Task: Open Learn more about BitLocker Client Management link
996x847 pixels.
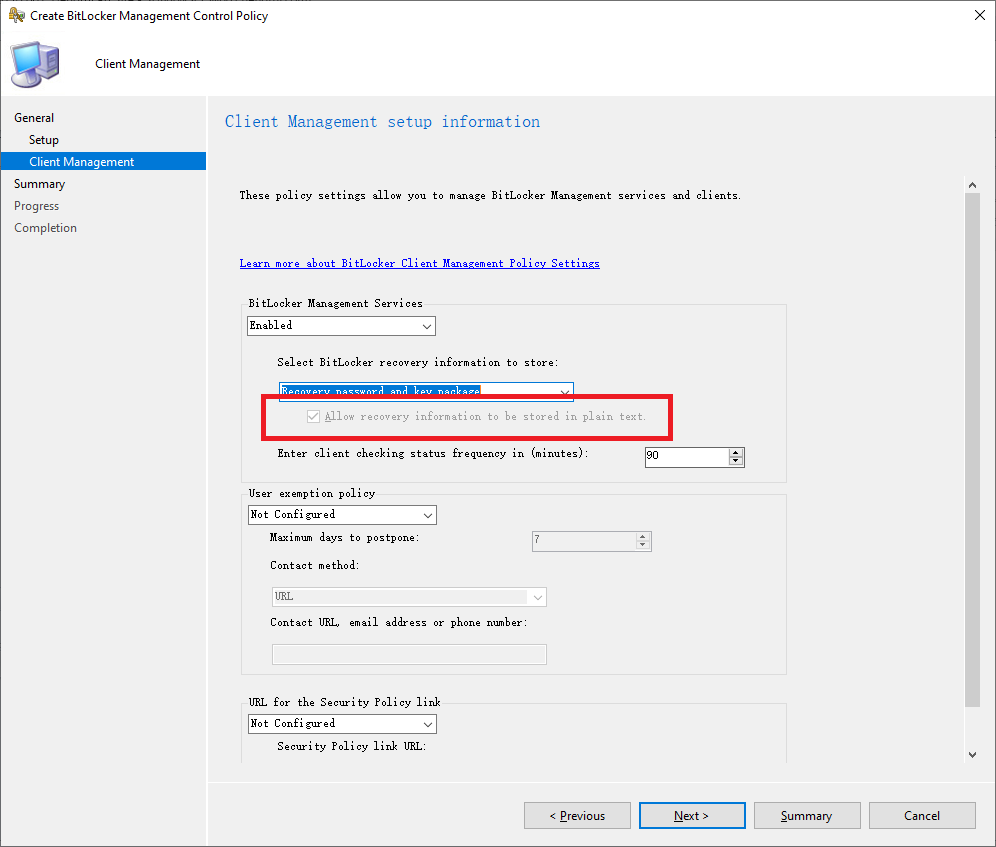Action: click(x=419, y=263)
